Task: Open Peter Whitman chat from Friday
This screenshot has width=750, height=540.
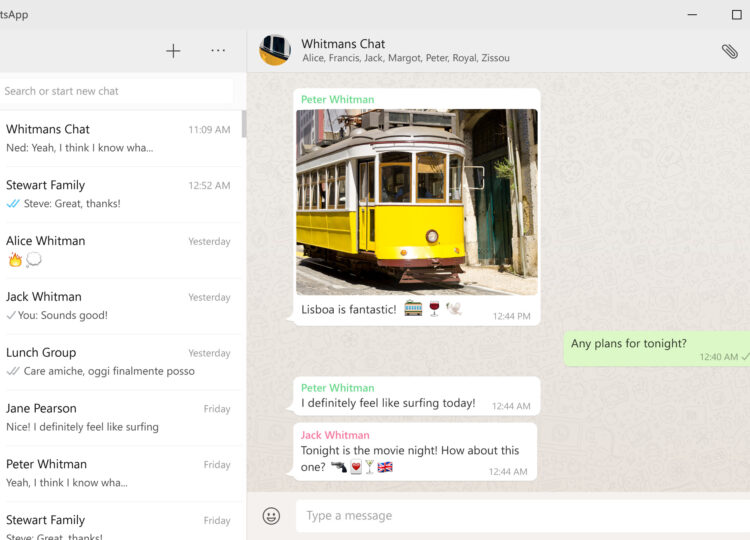Action: click(118, 474)
